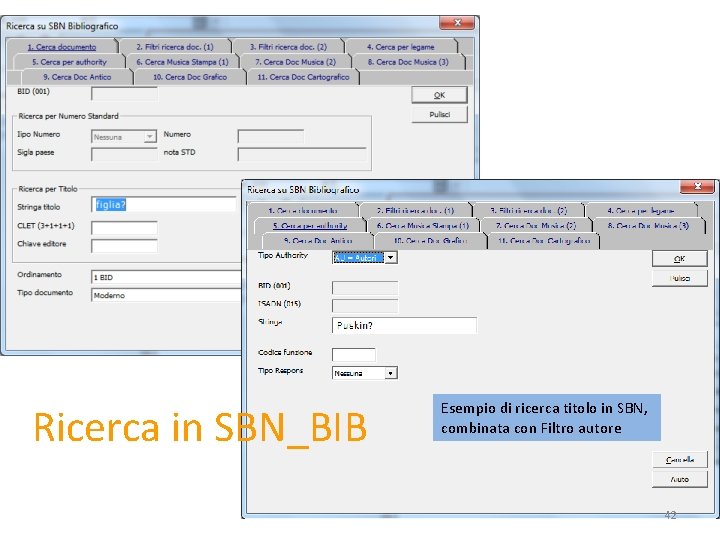
Task: Open Tipo documento combo showing 'Moderno'
Action: pyautogui.click(x=166, y=295)
